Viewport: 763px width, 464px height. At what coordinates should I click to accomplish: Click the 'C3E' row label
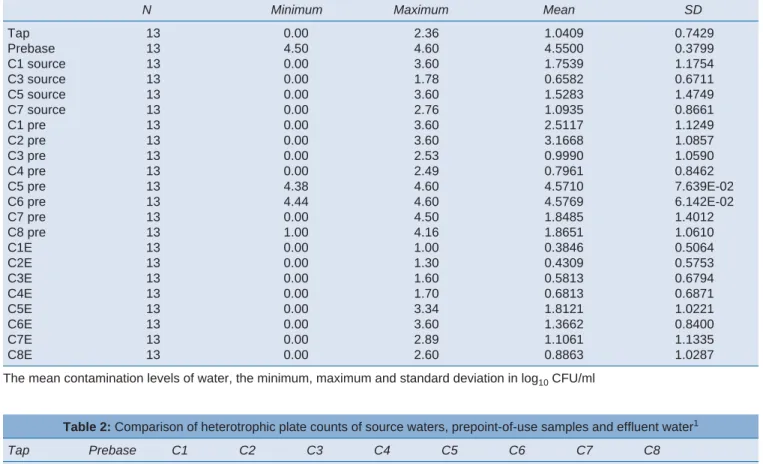[20, 278]
